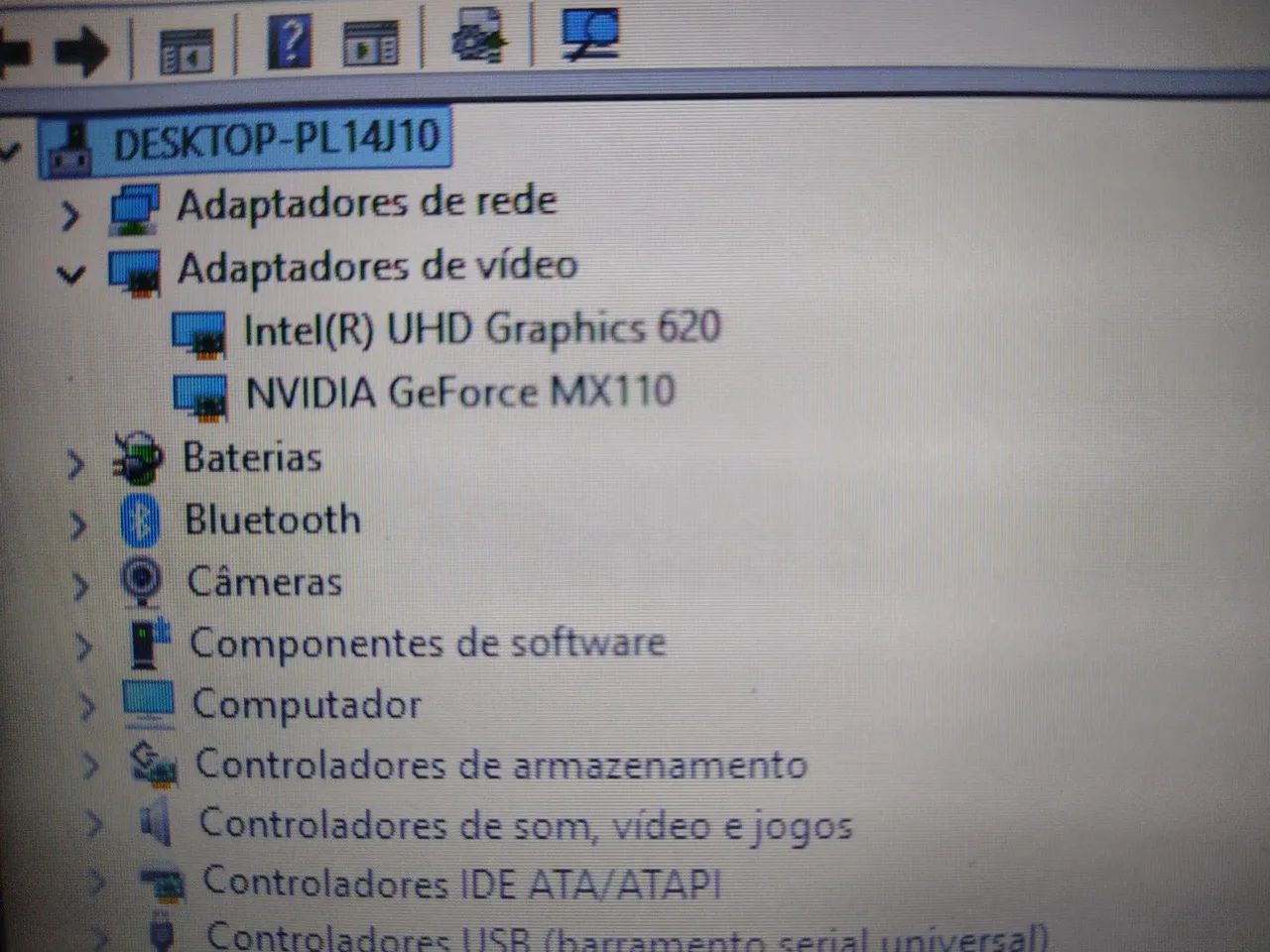Expand the Bluetooth category

click(x=78, y=526)
